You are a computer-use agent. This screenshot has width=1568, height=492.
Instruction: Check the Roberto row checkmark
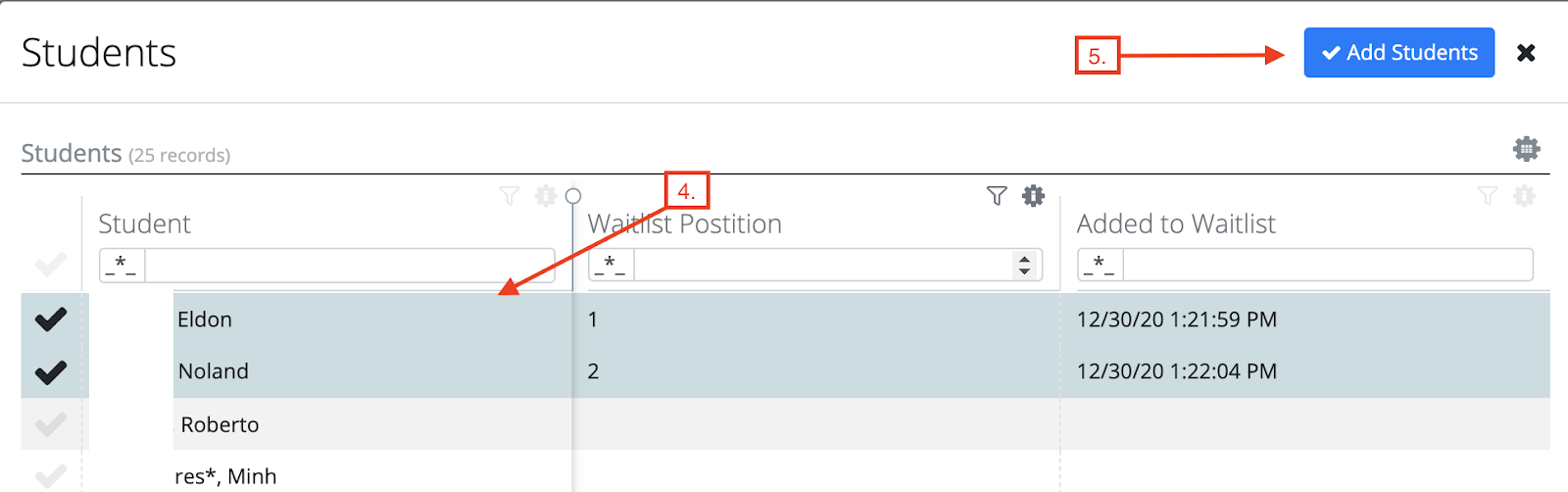[x=51, y=424]
